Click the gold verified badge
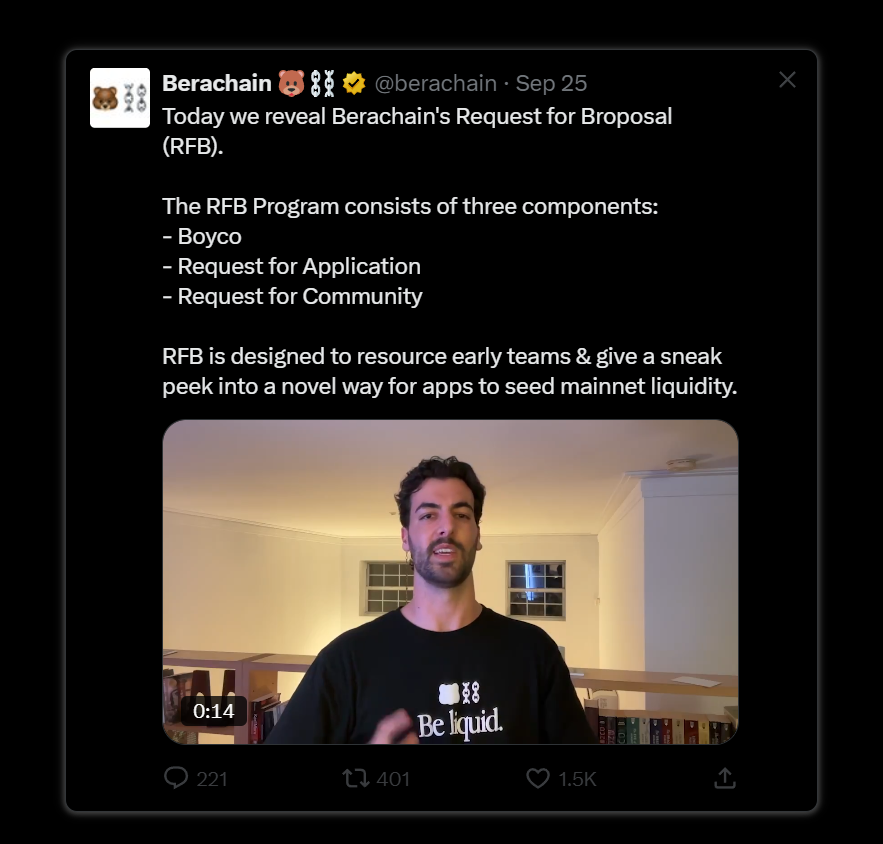This screenshot has width=883, height=844. click(x=354, y=83)
